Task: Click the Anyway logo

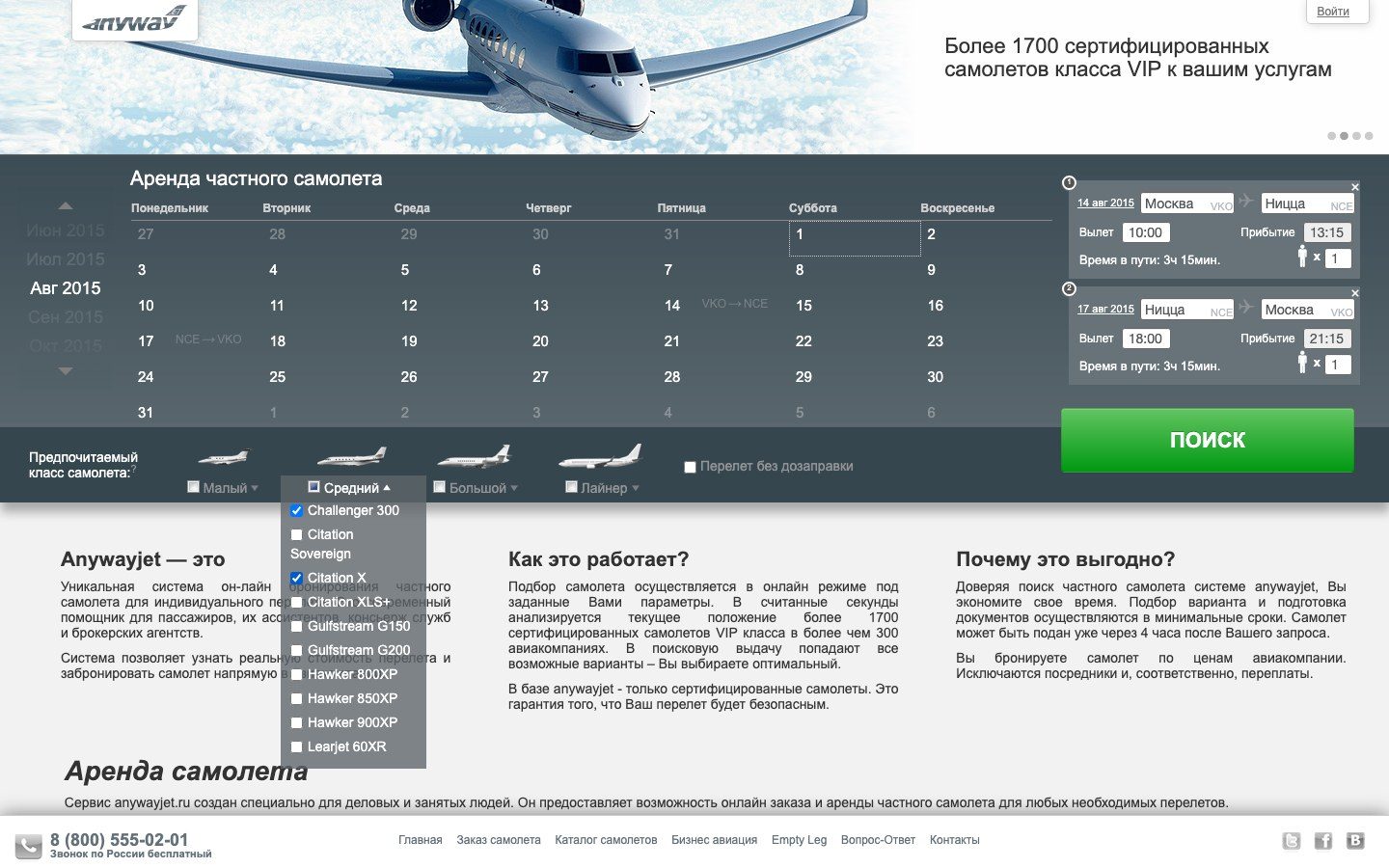Action: point(135,18)
